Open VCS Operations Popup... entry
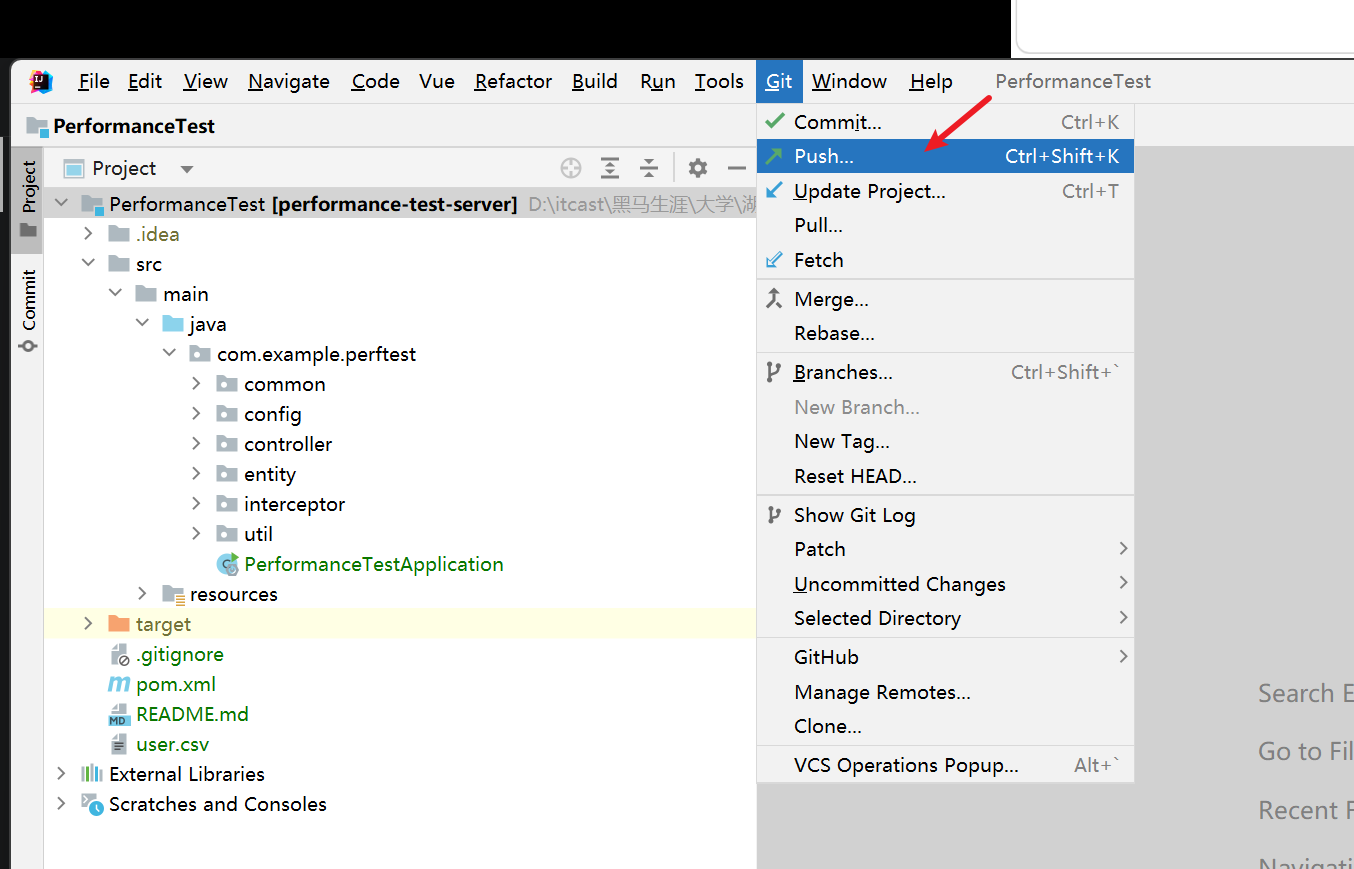 coord(945,765)
